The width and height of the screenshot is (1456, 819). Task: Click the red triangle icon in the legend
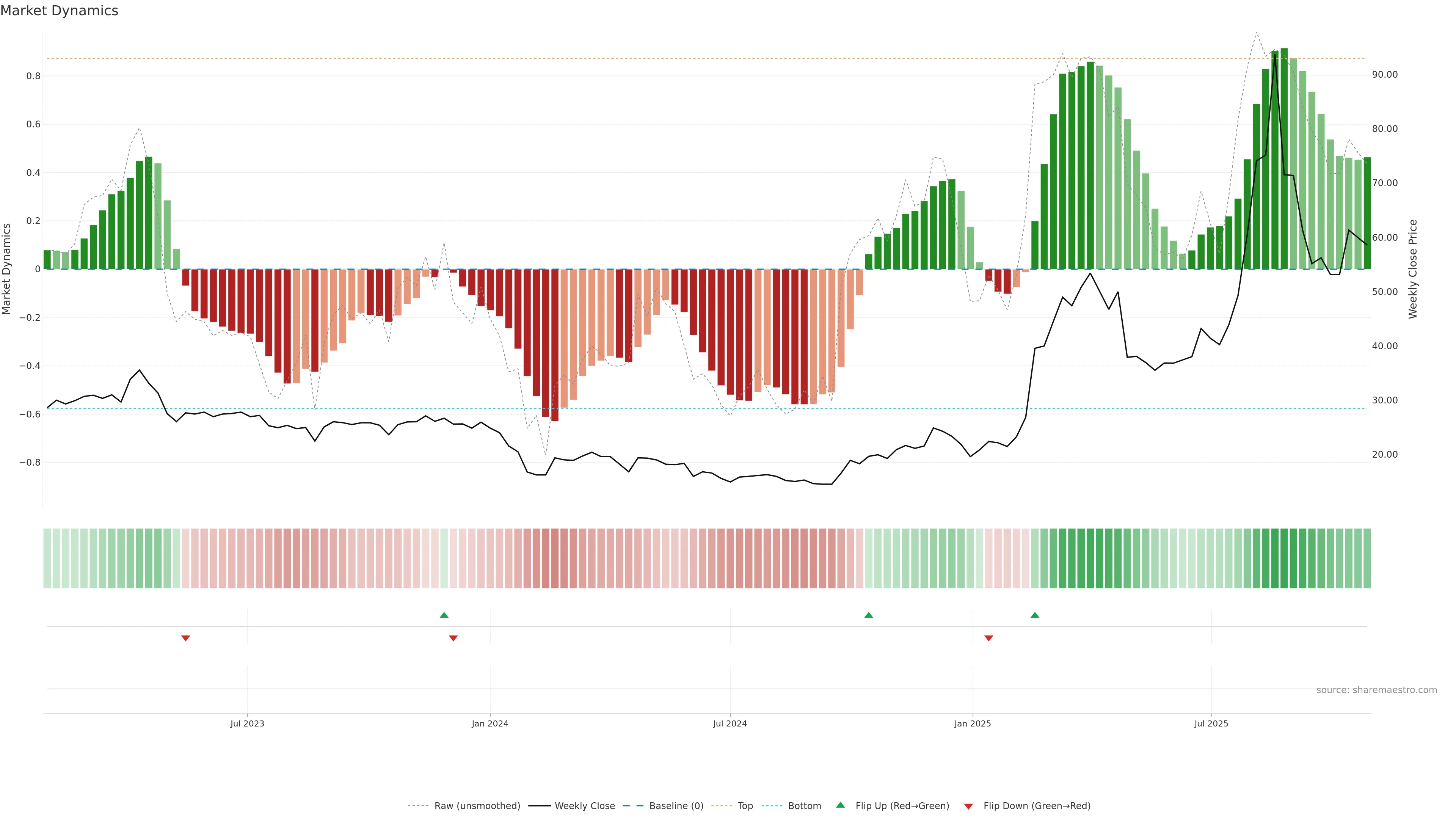[x=968, y=806]
